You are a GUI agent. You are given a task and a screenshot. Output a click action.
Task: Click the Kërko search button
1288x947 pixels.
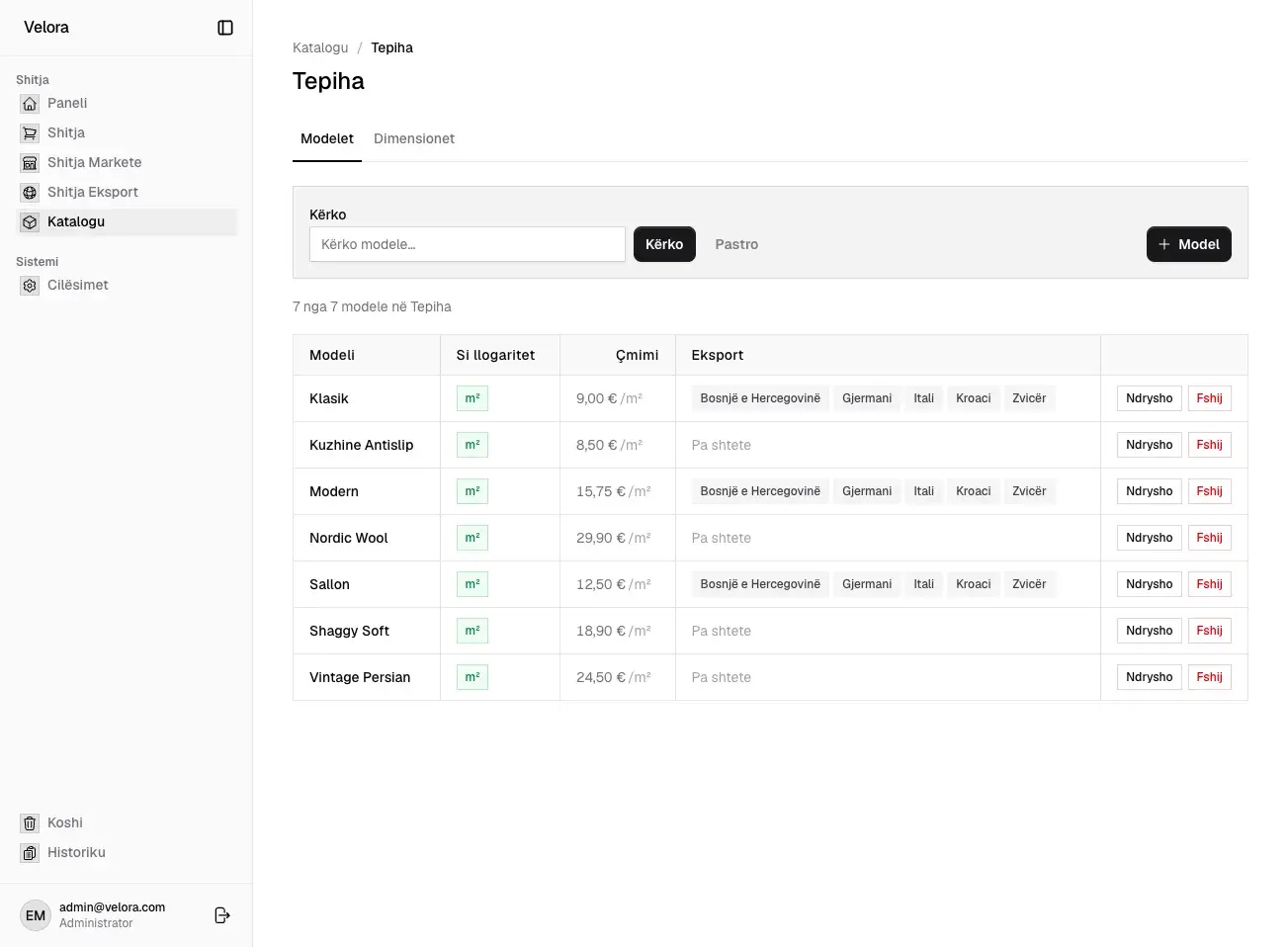click(x=664, y=244)
